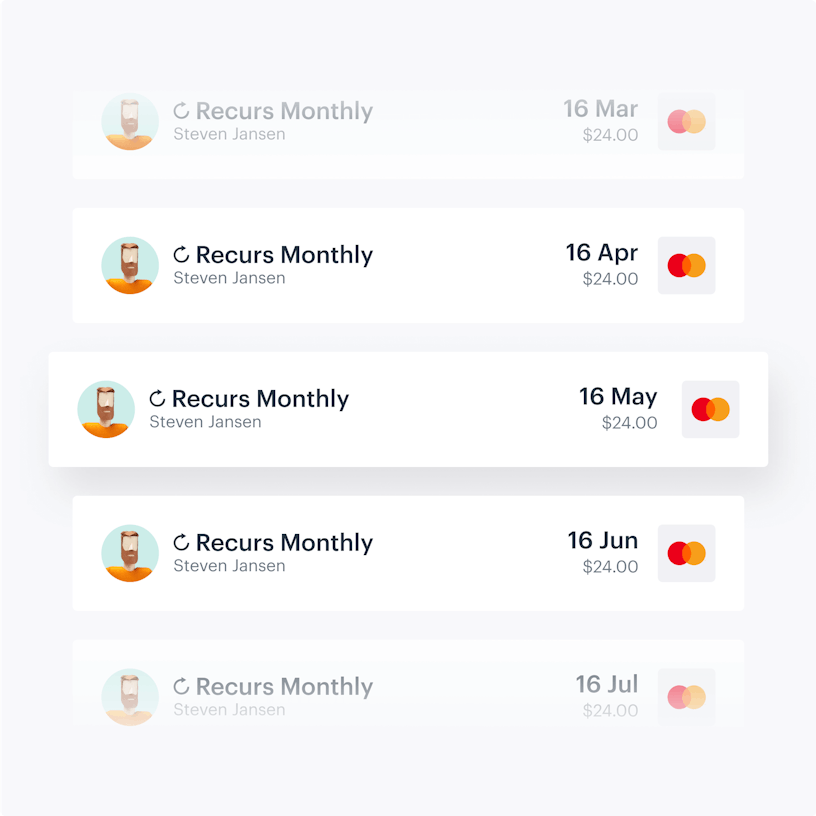Image resolution: width=816 pixels, height=816 pixels.
Task: Click the recurring arrow icon on the 16 Apr row
Action: [x=180, y=254]
